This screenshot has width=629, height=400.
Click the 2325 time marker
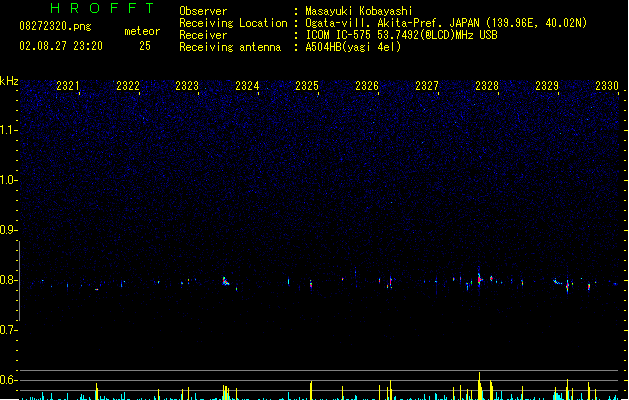(307, 86)
